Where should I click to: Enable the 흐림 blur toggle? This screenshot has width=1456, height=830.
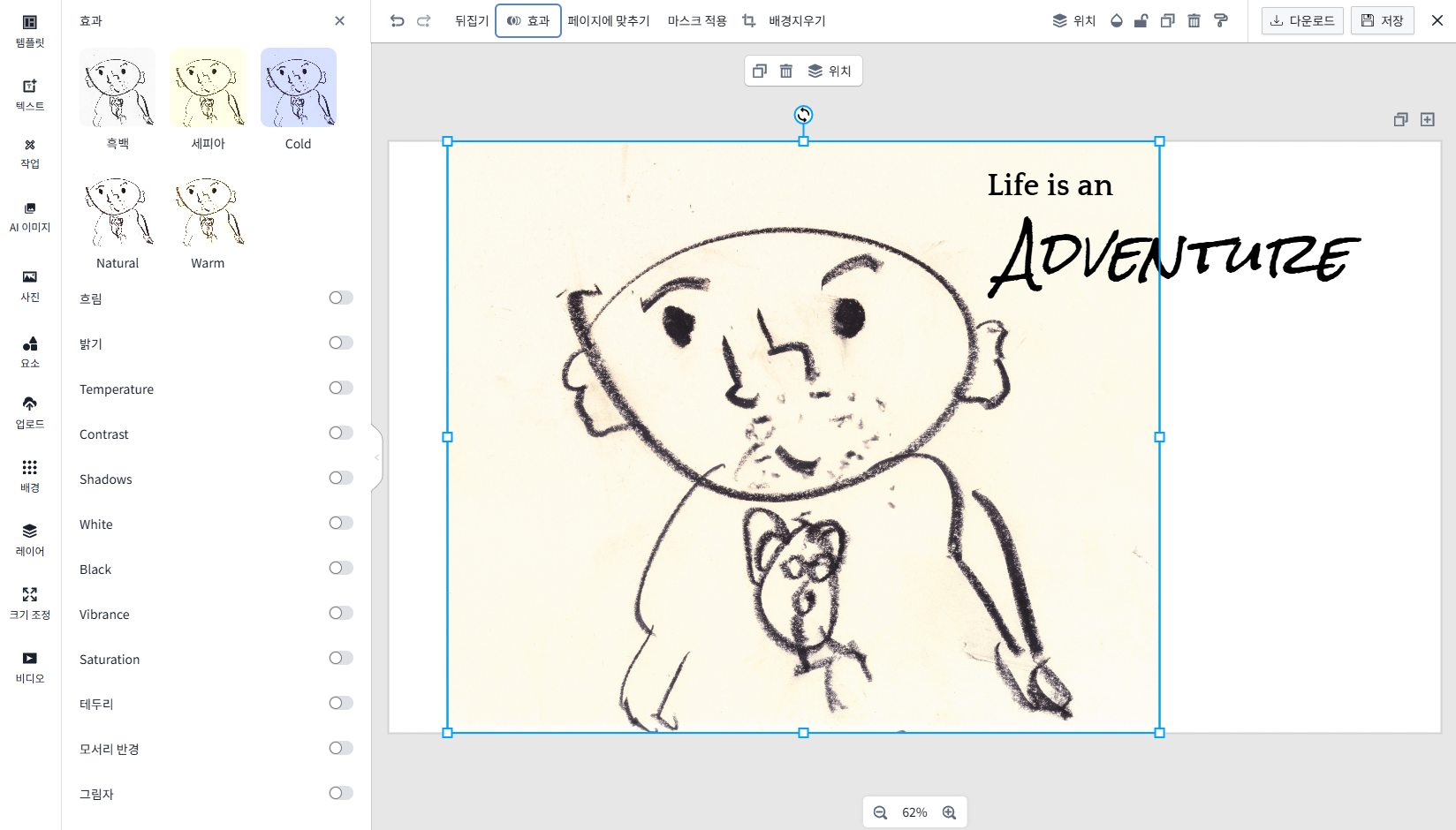click(x=341, y=298)
